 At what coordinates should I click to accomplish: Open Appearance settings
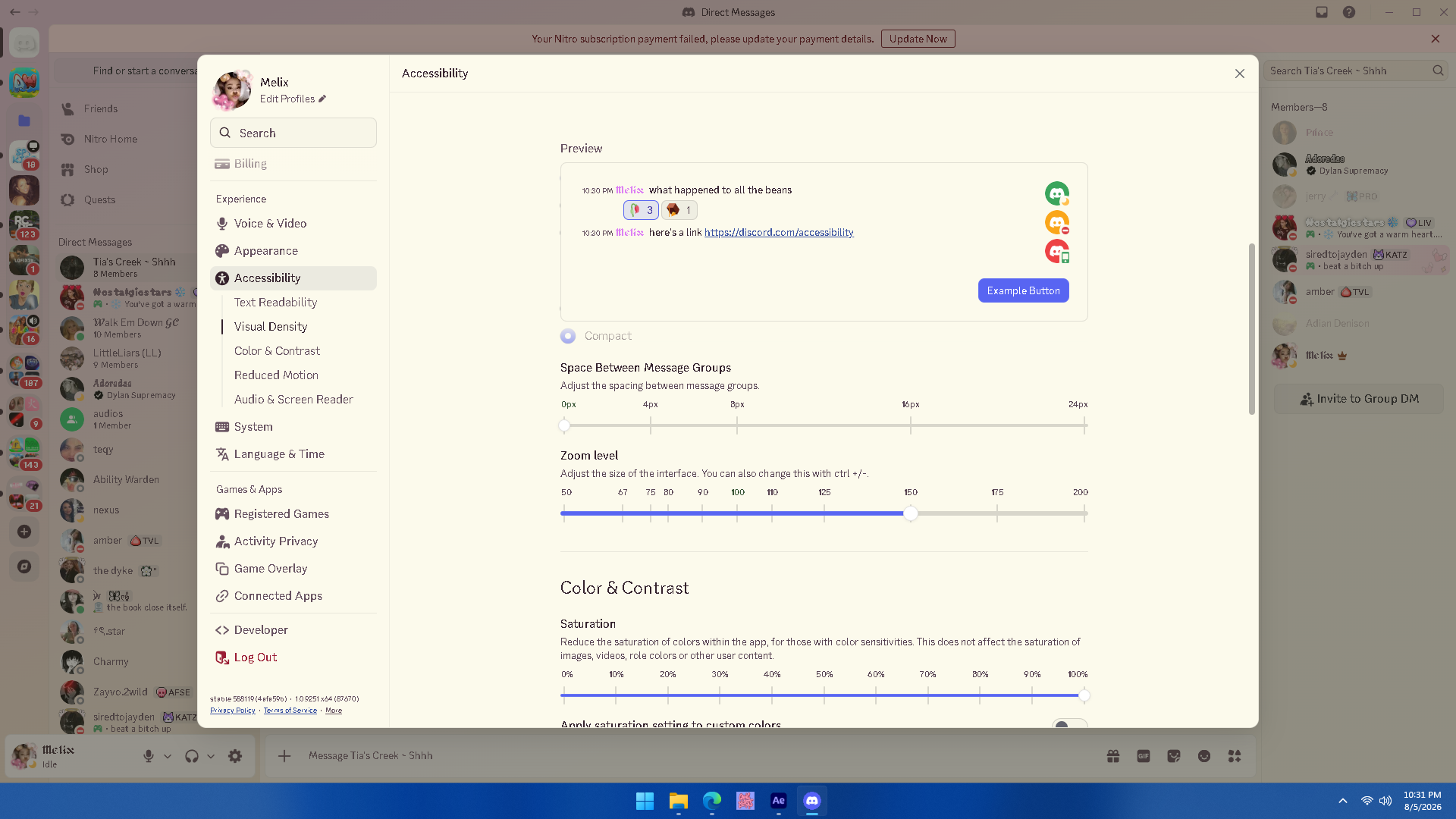[293, 251]
